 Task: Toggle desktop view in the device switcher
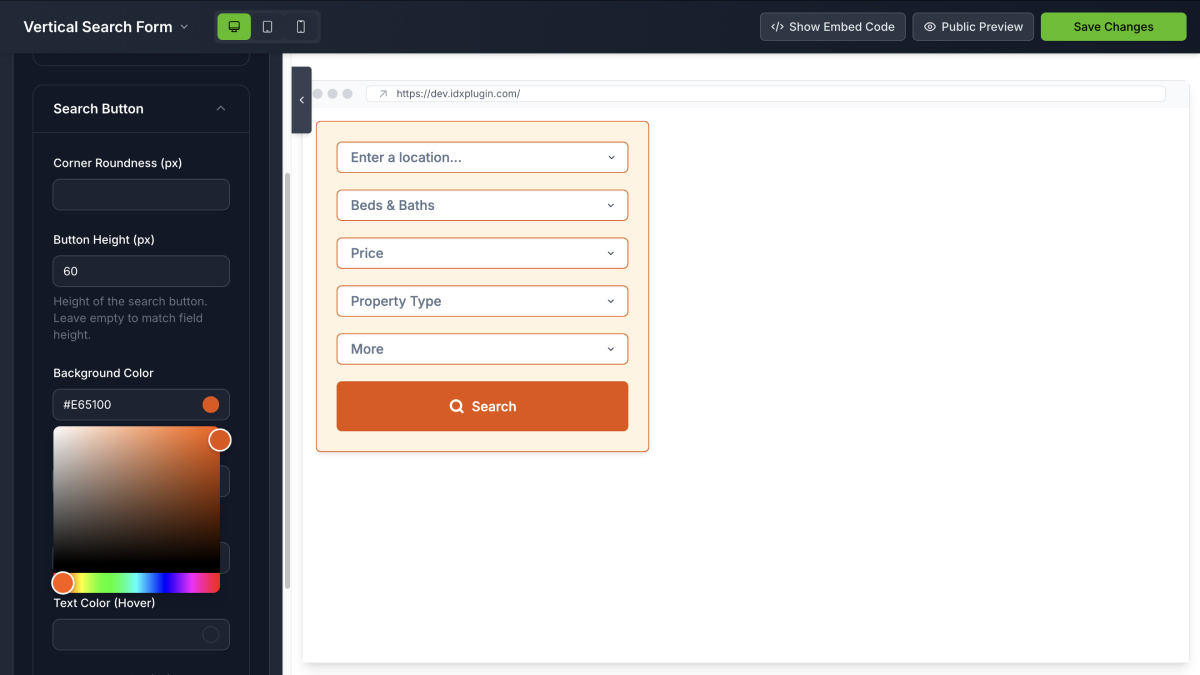233,26
